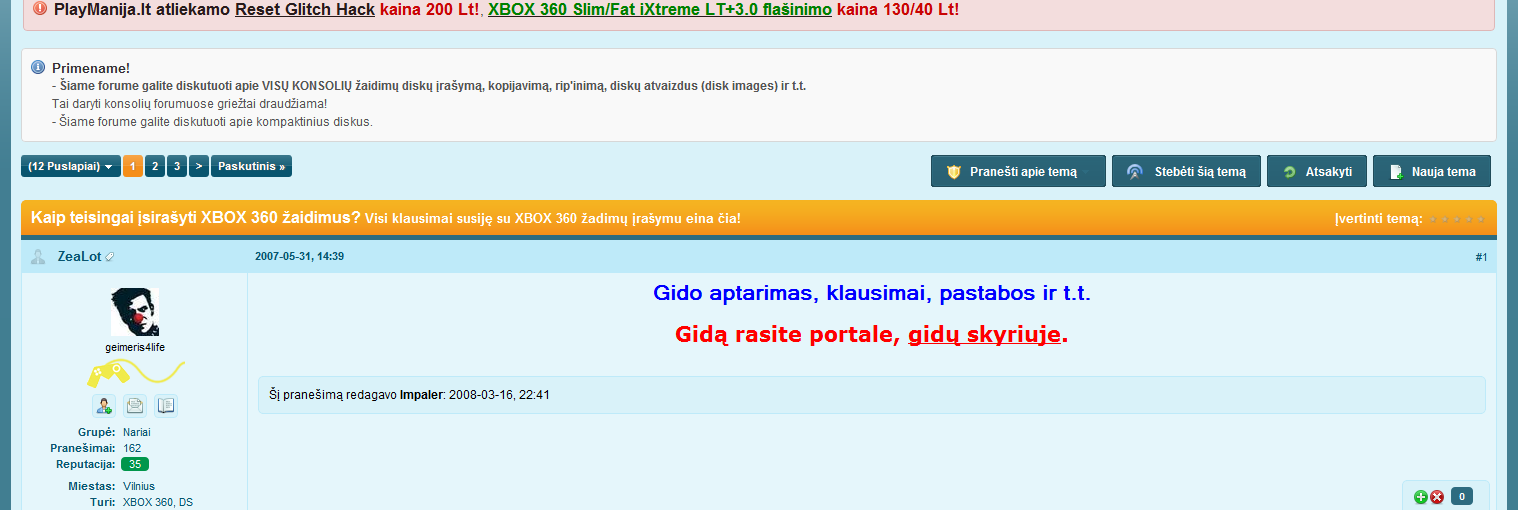Go to page 2 of the topic
This screenshot has width=1518, height=510.
point(155,166)
